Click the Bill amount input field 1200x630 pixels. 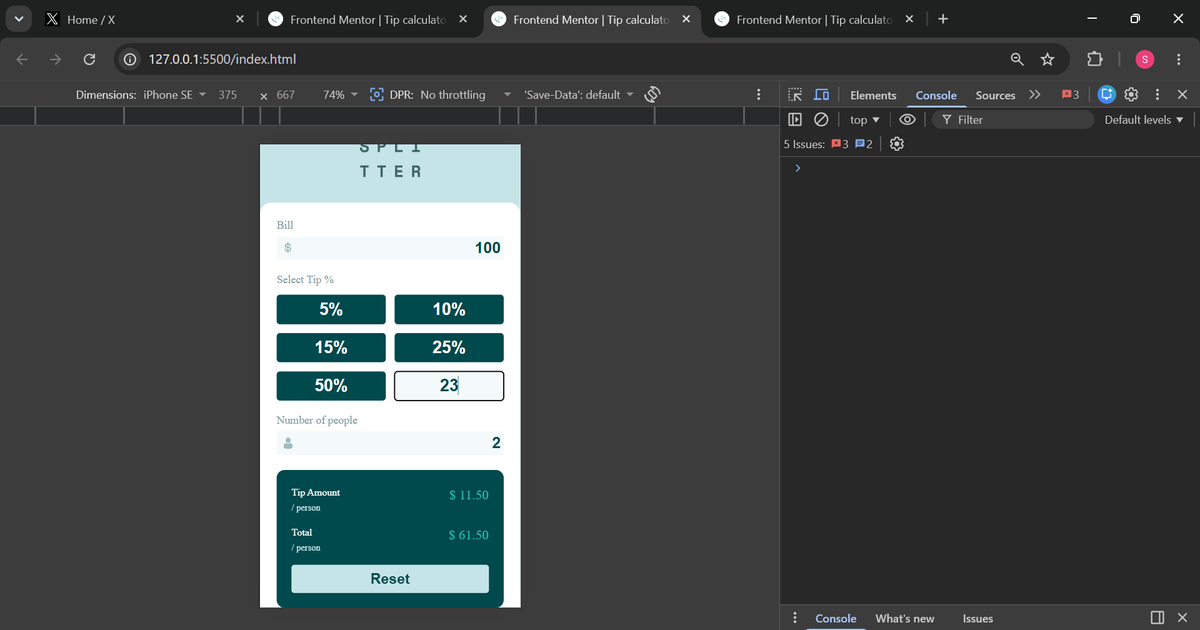[x=390, y=247]
